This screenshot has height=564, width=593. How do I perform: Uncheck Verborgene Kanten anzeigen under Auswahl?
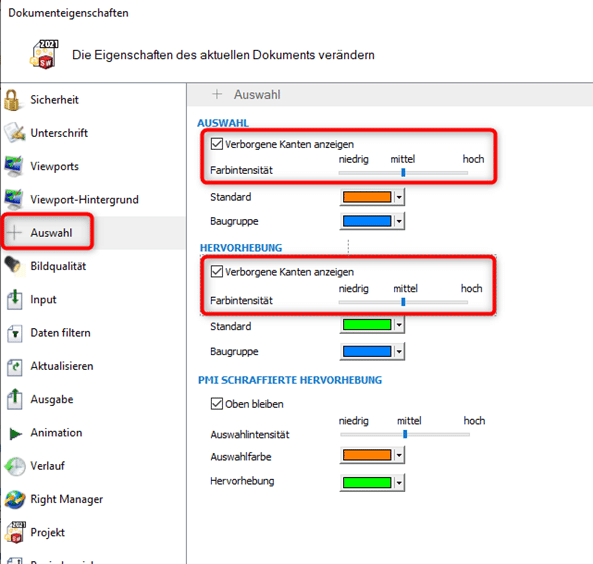pyautogui.click(x=217, y=144)
